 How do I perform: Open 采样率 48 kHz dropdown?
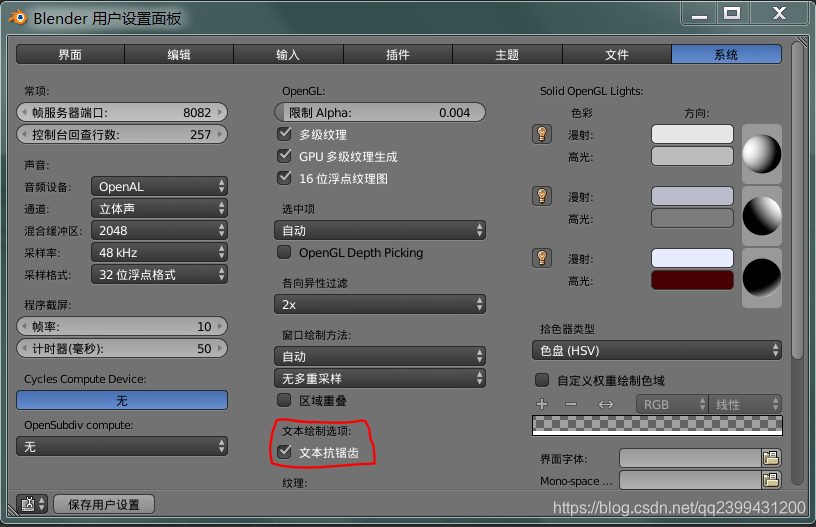(x=159, y=252)
